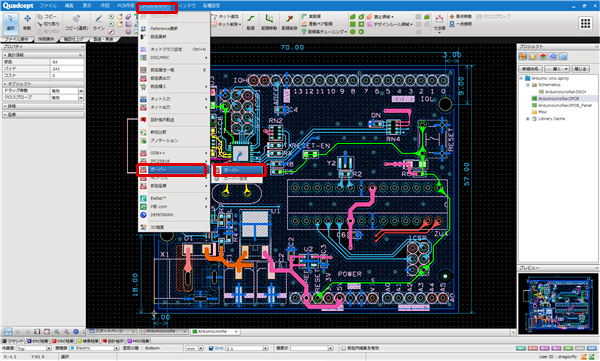Switch to the スタートページ document tab
The image size is (600, 361).
(111, 332)
